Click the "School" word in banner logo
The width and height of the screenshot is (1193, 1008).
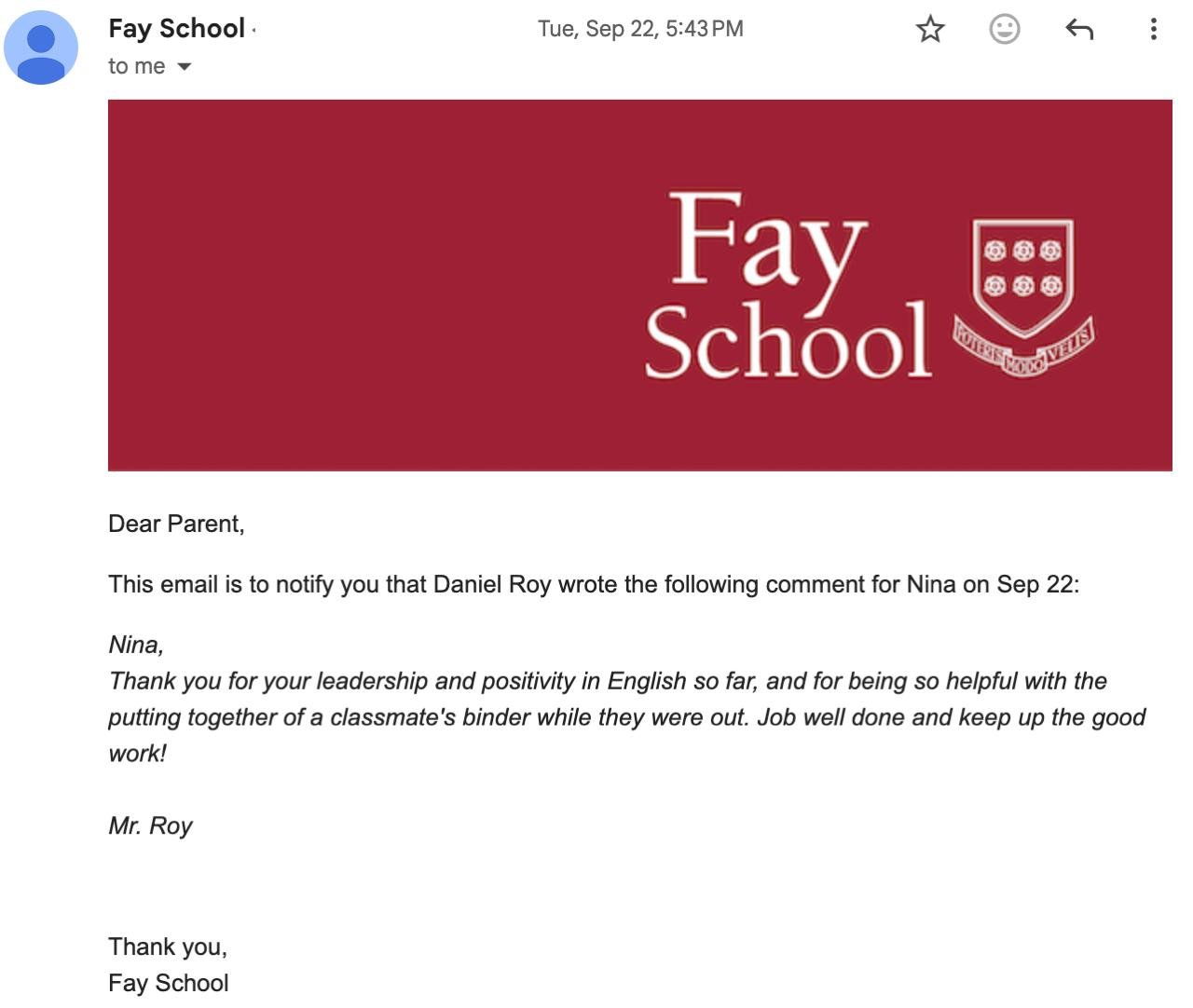[x=788, y=341]
